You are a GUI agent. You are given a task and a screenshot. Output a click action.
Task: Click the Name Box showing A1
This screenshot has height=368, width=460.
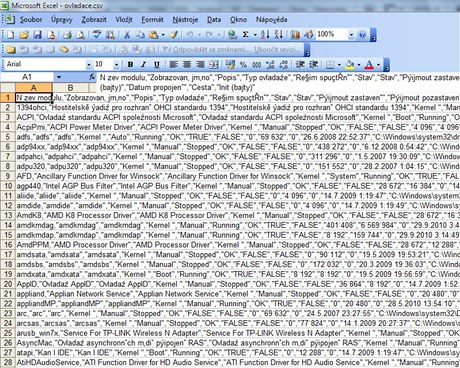coord(27,77)
